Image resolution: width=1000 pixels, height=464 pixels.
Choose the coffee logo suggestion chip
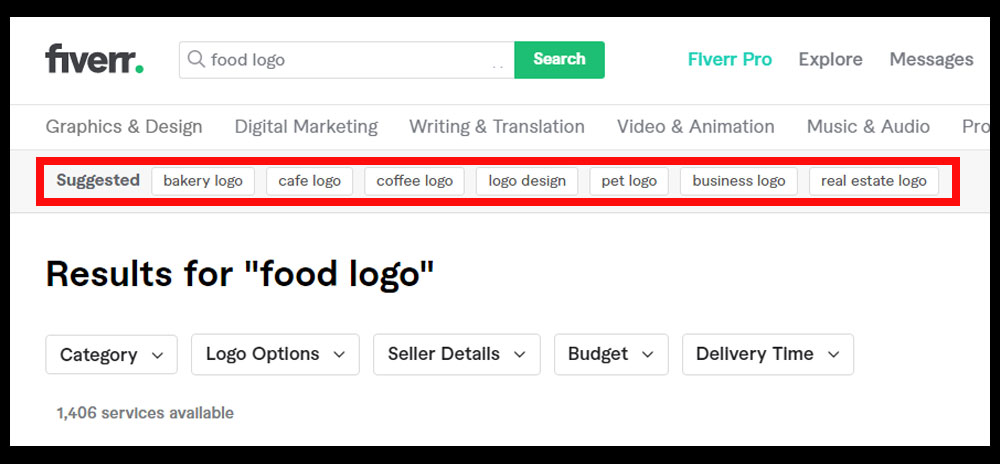[415, 181]
